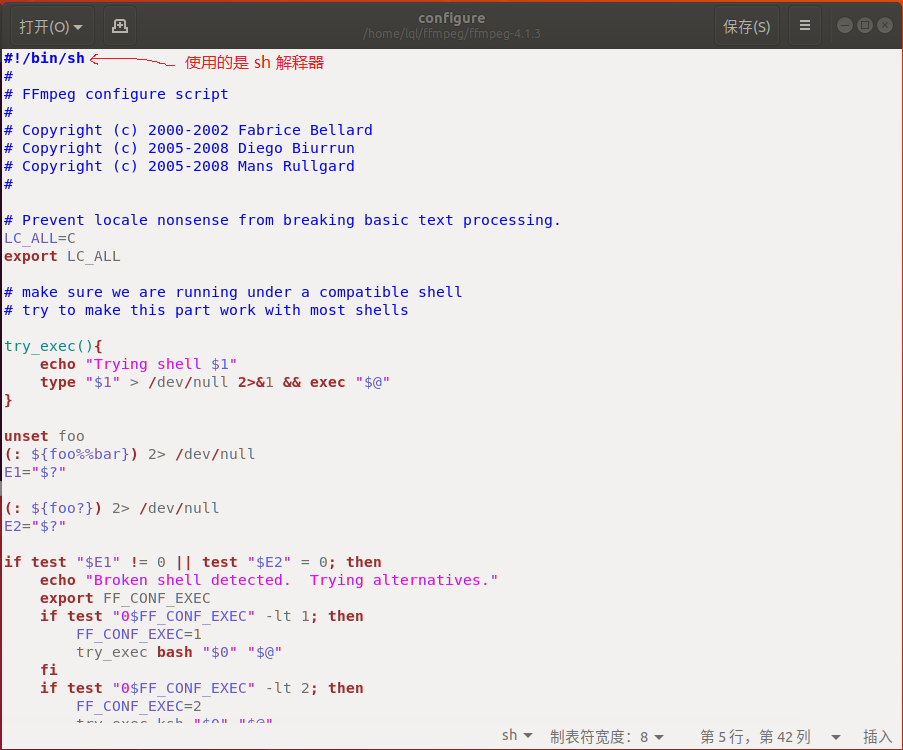Click line and column indicator 第 5 行, 第 42 列
Viewport: 903px width, 750px height.
pos(755,737)
